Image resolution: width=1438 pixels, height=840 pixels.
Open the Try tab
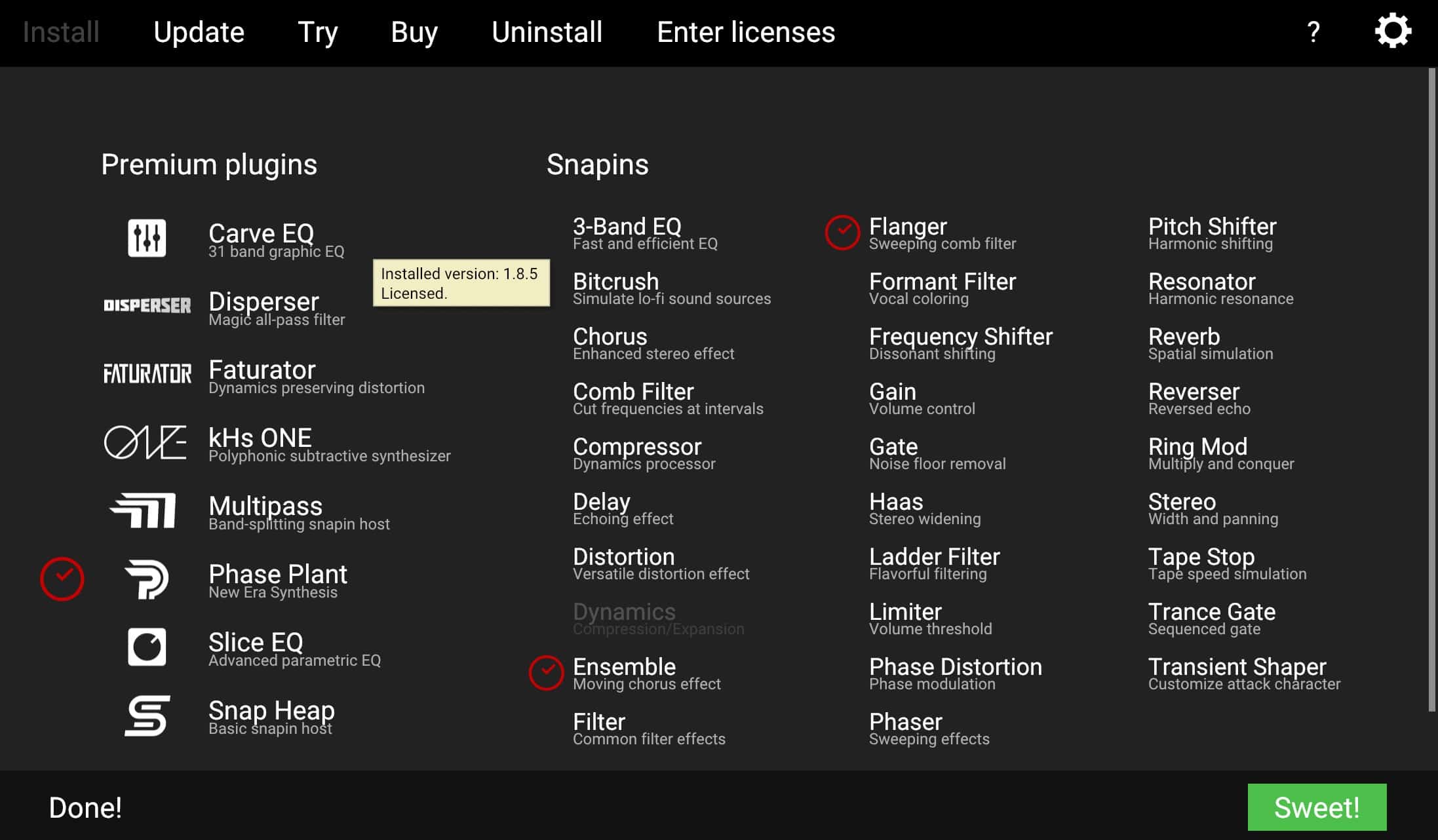[x=318, y=32]
